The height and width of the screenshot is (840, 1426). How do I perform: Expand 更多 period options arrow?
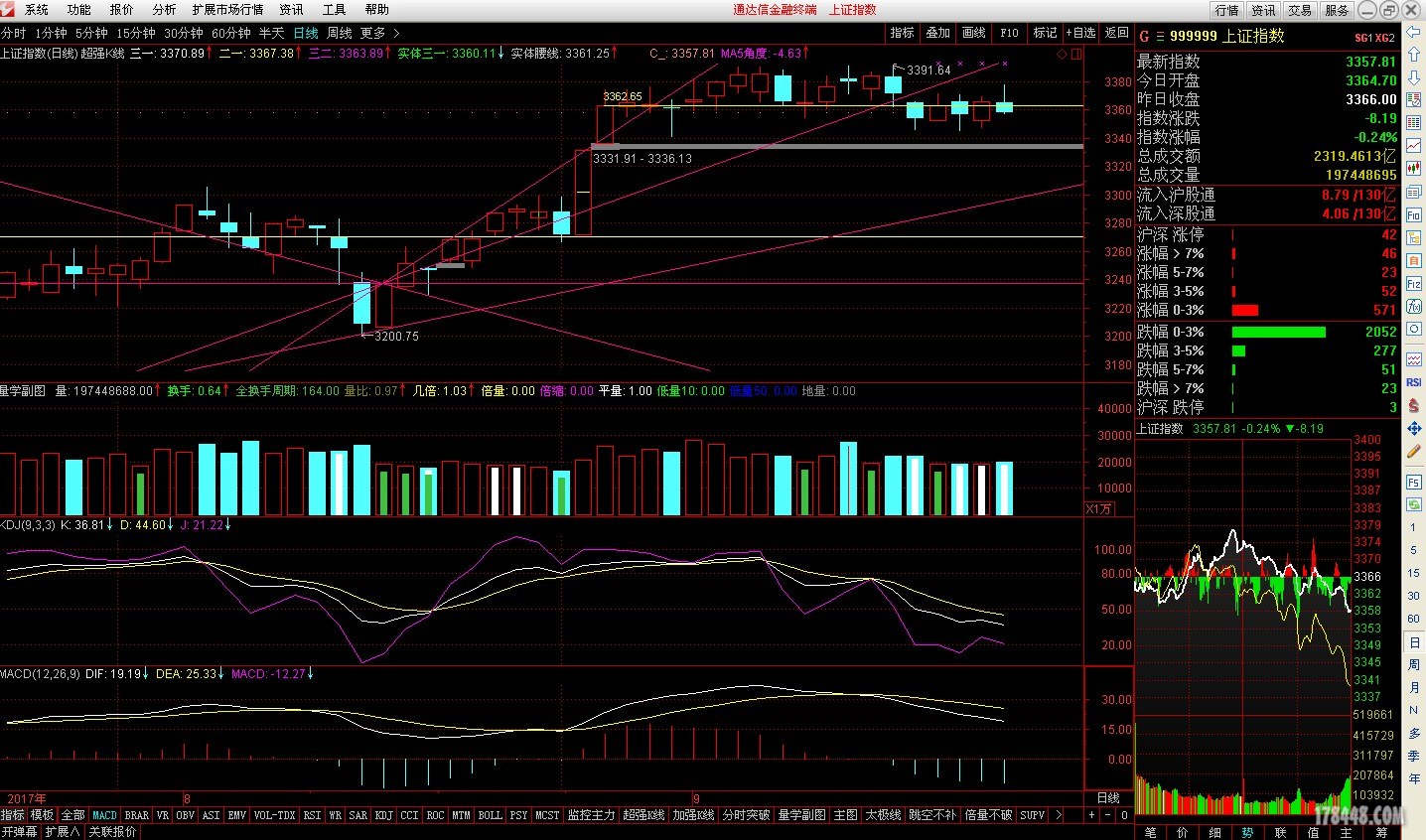(396, 33)
